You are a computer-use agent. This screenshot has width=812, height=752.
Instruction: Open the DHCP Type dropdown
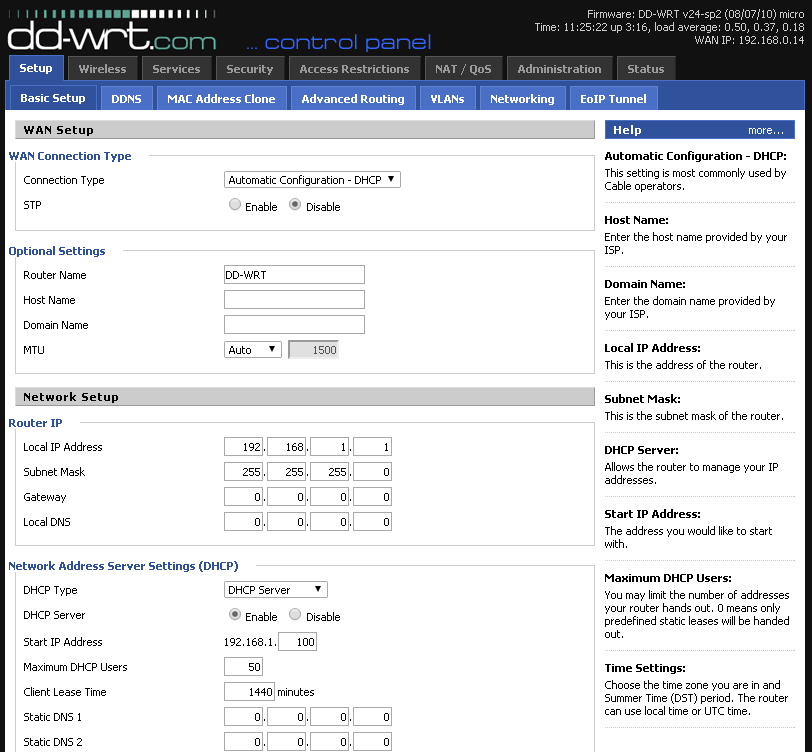pyautogui.click(x=276, y=589)
